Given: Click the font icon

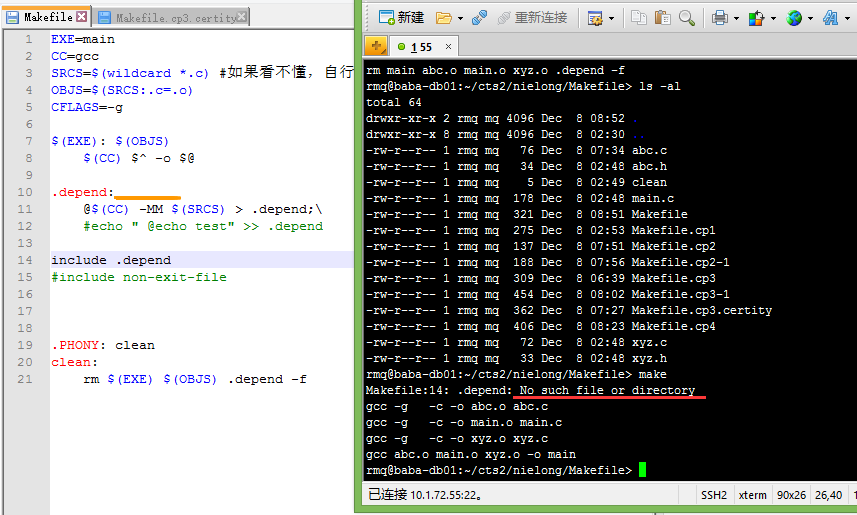Looking at the screenshot, I should 830,18.
